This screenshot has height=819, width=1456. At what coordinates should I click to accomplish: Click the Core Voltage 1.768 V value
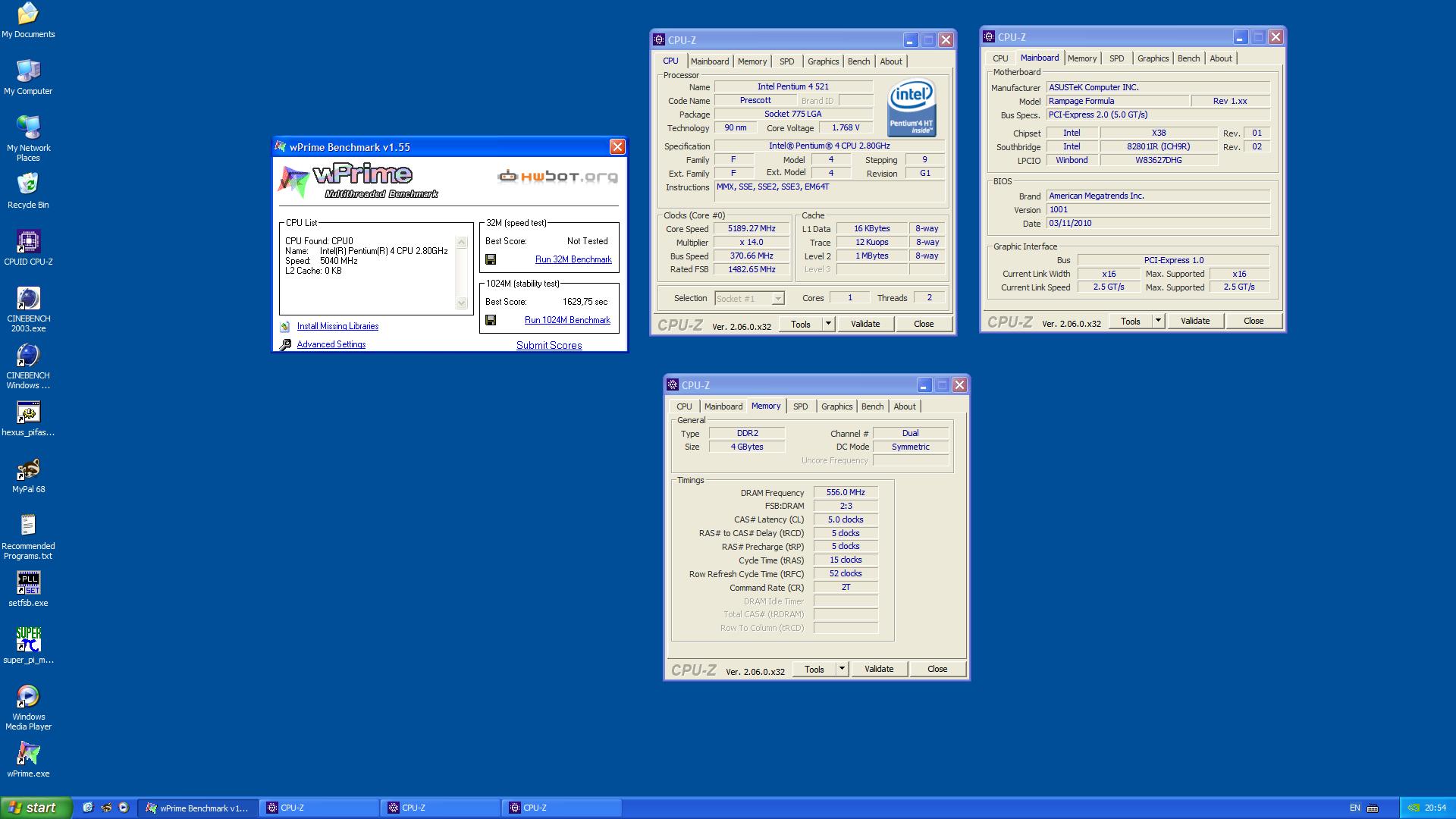coord(846,128)
